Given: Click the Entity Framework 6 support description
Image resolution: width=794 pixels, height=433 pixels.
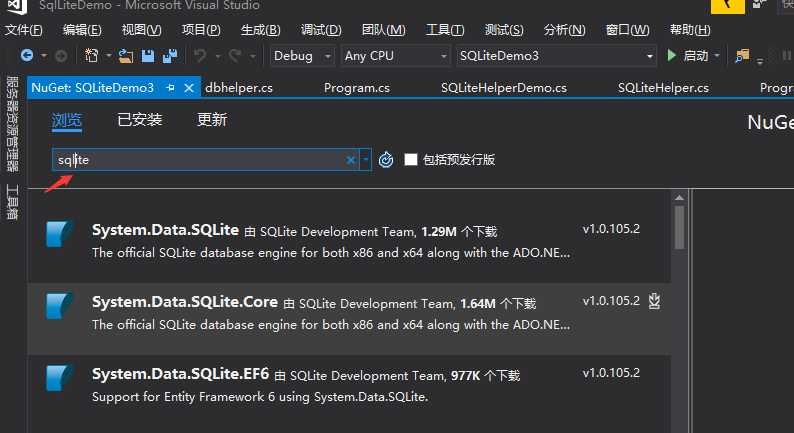Looking at the screenshot, I should pos(260,397).
